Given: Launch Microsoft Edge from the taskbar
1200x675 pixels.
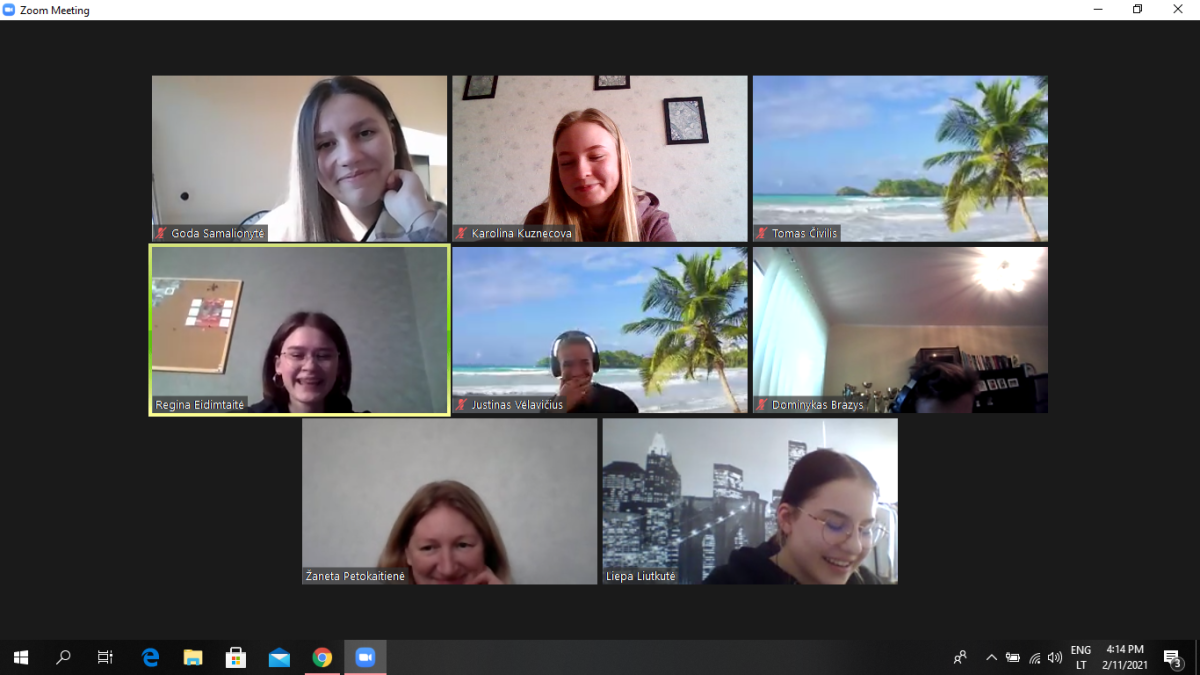Looking at the screenshot, I should point(150,657).
